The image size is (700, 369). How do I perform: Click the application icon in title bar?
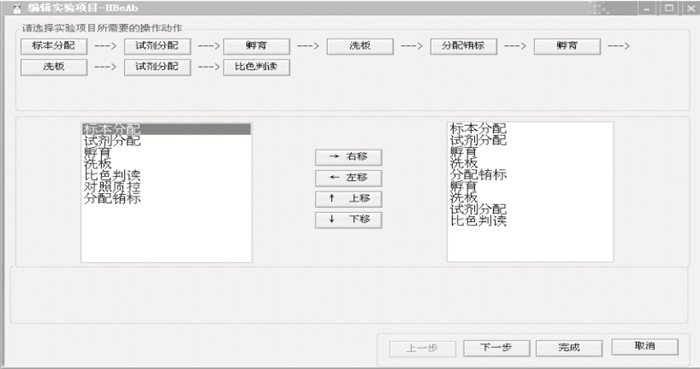pos(17,8)
